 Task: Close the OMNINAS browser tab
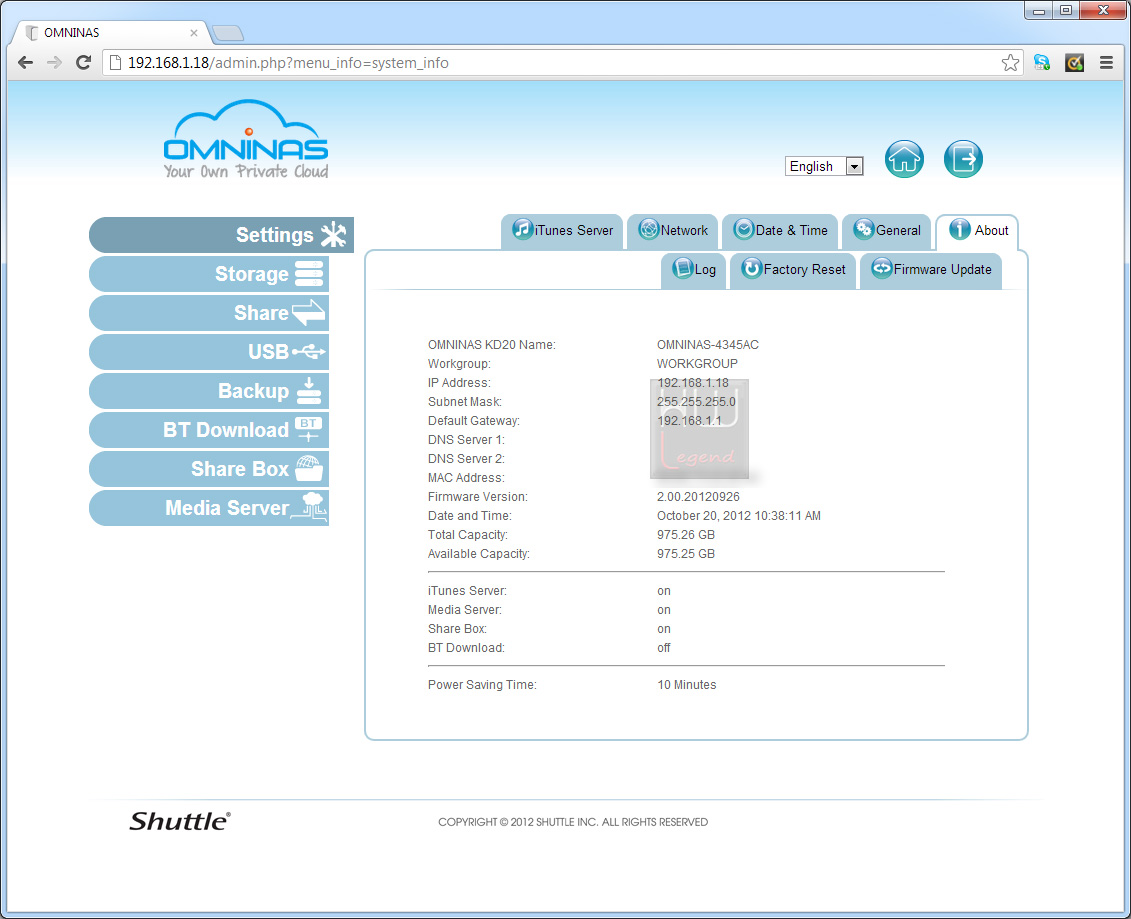[x=194, y=32]
